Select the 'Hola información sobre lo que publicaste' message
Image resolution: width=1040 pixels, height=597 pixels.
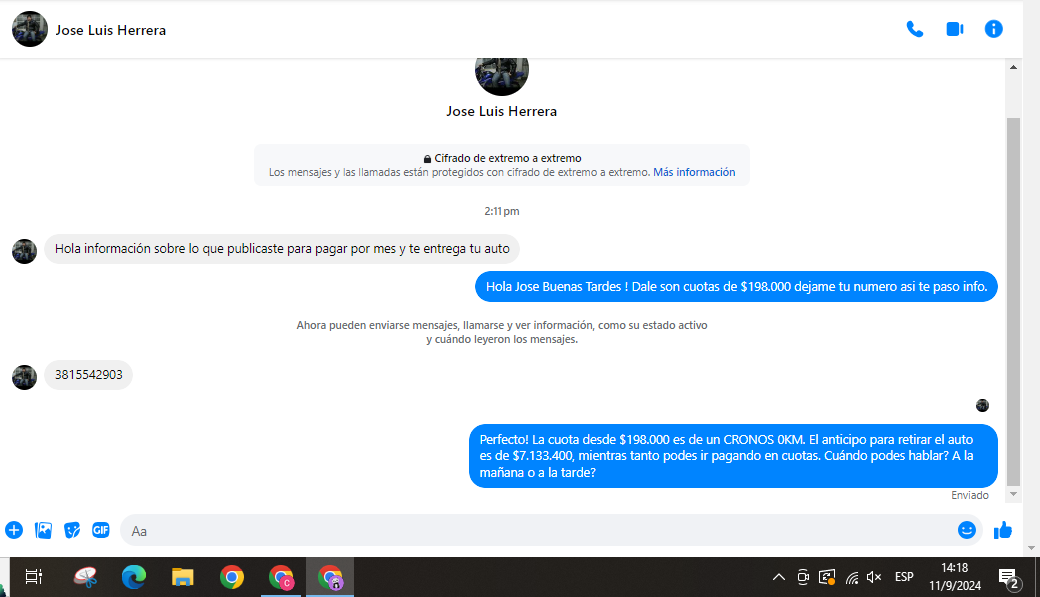pos(282,249)
